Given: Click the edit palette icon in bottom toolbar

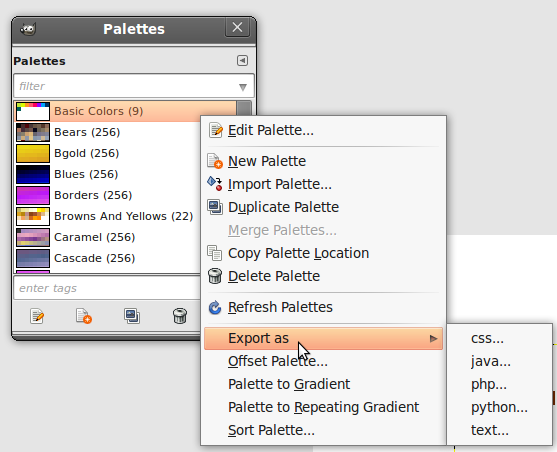Looking at the screenshot, I should [x=37, y=316].
